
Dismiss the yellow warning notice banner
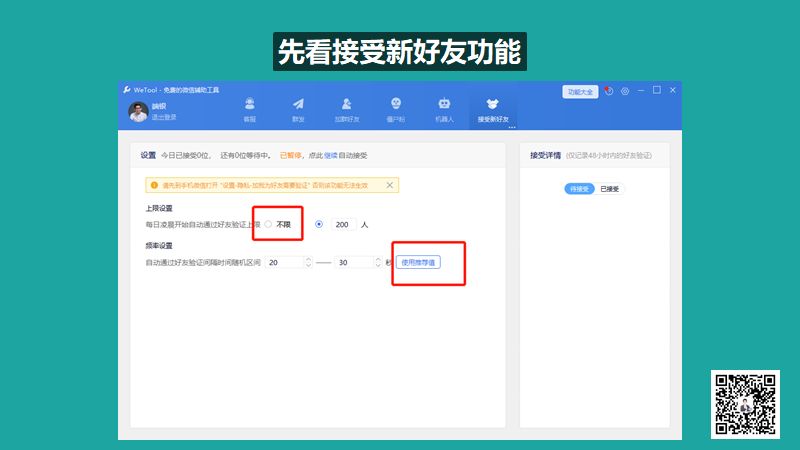point(390,185)
